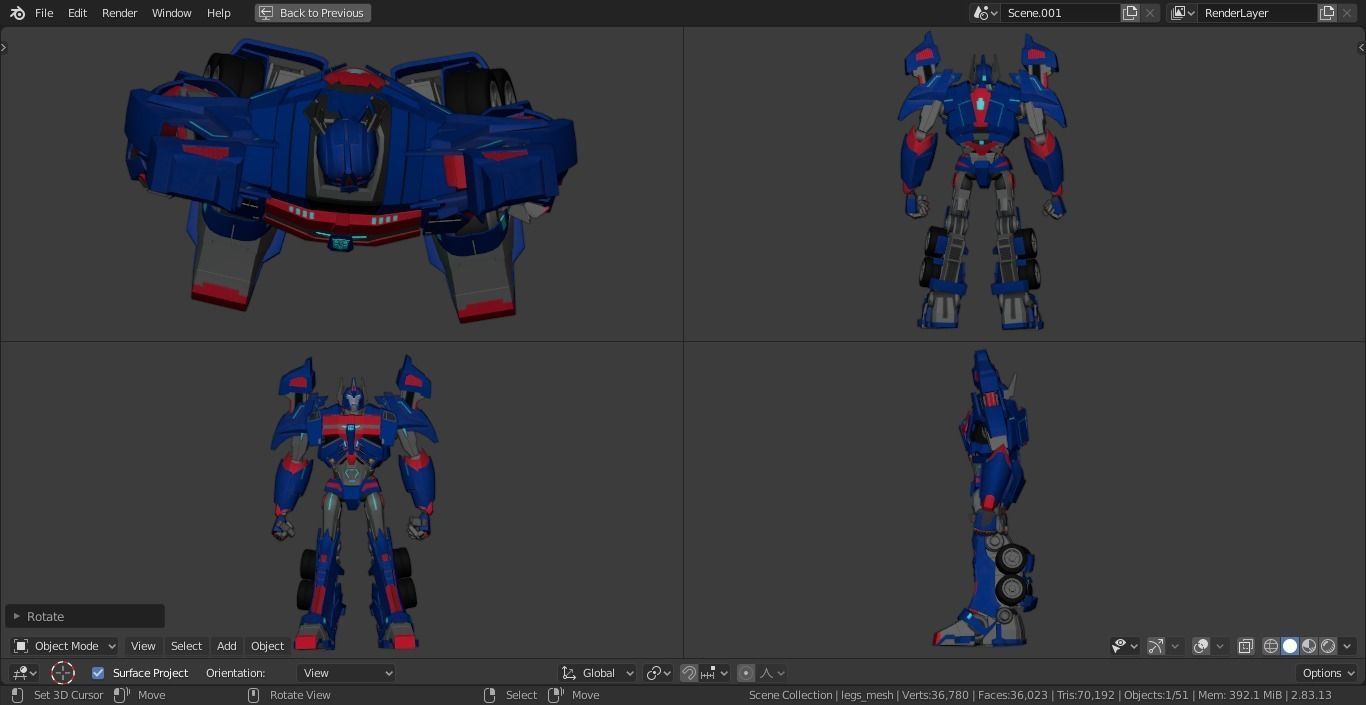Switch to wireframe shading
The width and height of the screenshot is (1366, 705).
pyautogui.click(x=1271, y=646)
